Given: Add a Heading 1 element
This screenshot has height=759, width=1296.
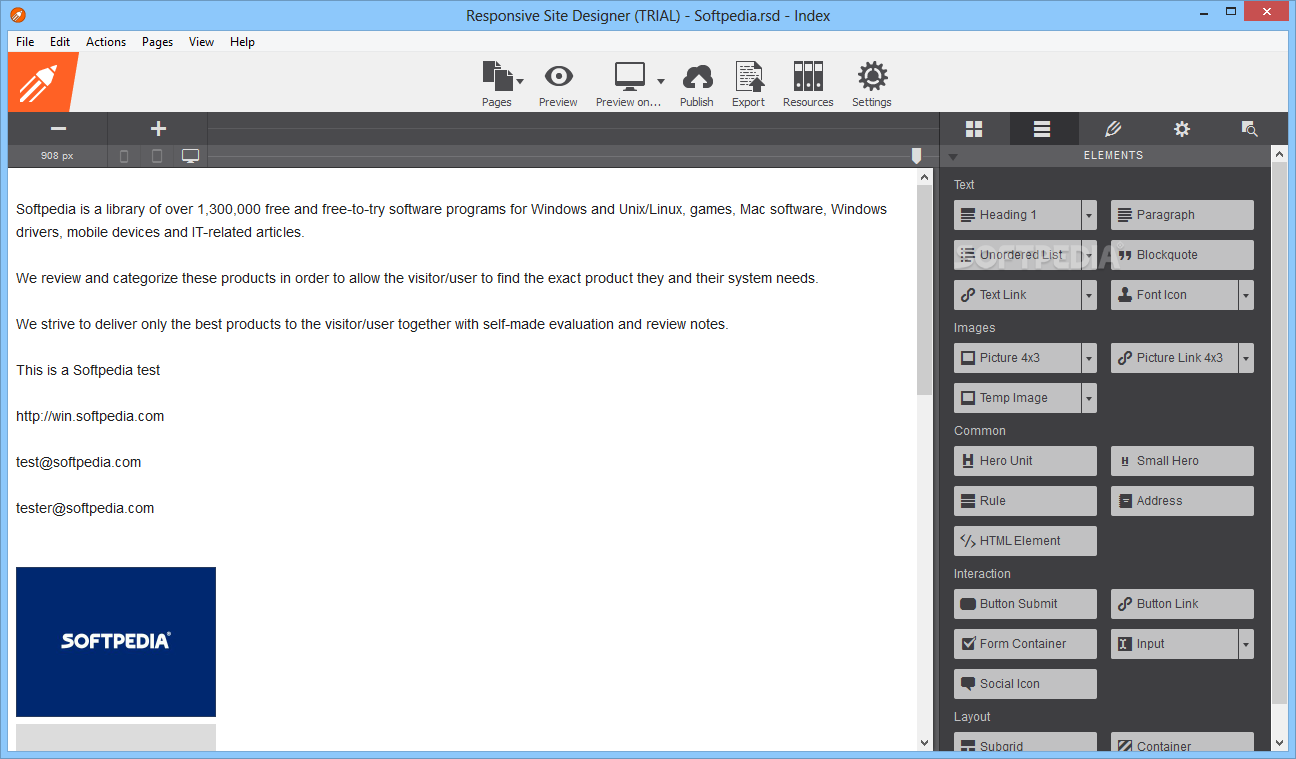Looking at the screenshot, I should coord(1017,215).
